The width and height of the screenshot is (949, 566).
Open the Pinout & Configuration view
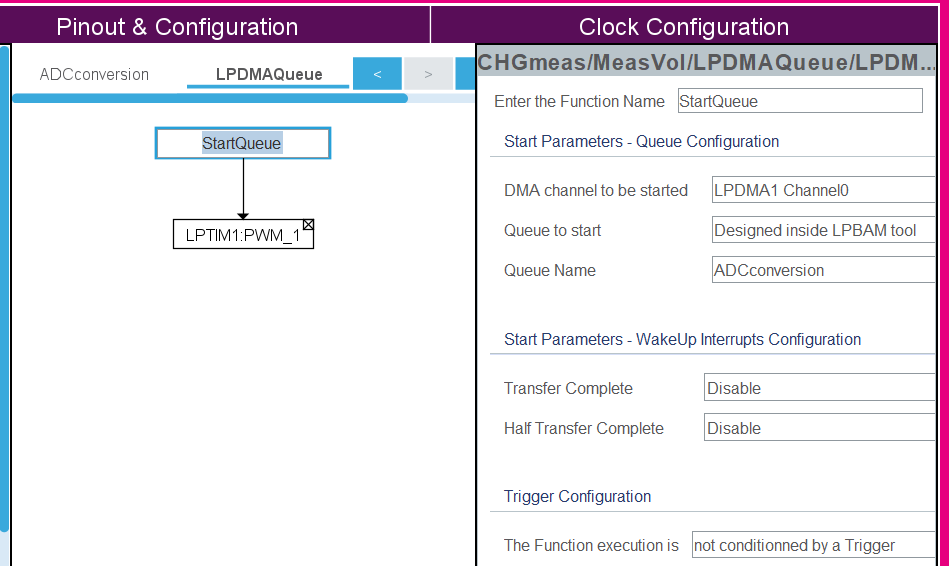point(177,27)
